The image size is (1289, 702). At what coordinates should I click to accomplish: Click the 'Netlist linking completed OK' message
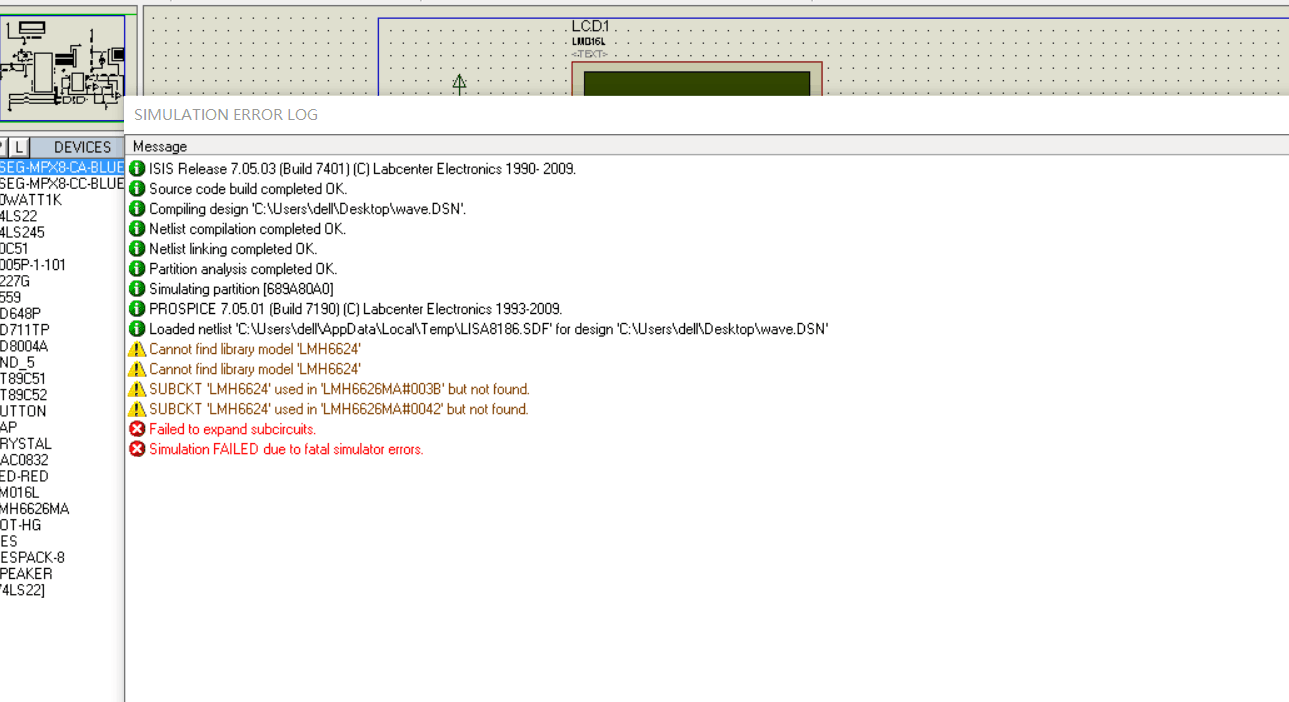pos(233,249)
